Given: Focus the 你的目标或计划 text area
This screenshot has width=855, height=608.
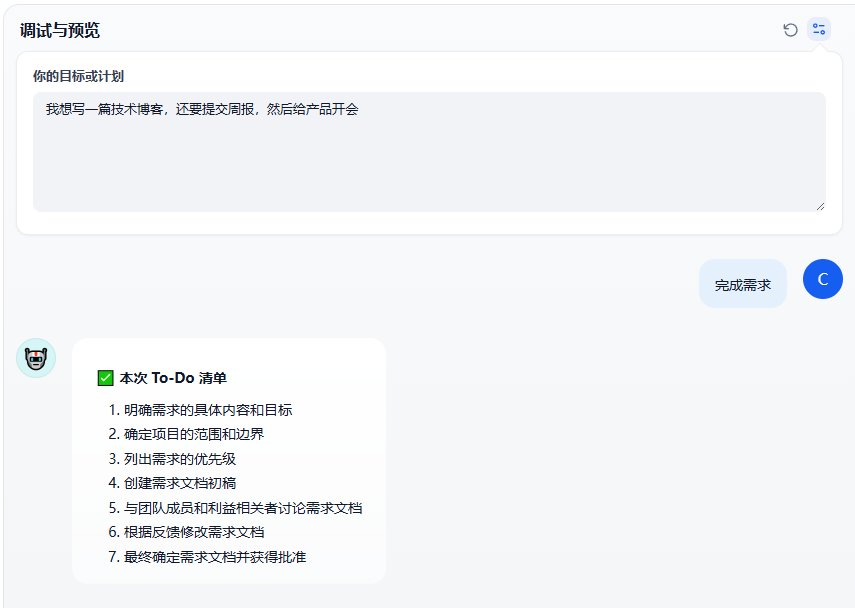Looking at the screenshot, I should (429, 152).
